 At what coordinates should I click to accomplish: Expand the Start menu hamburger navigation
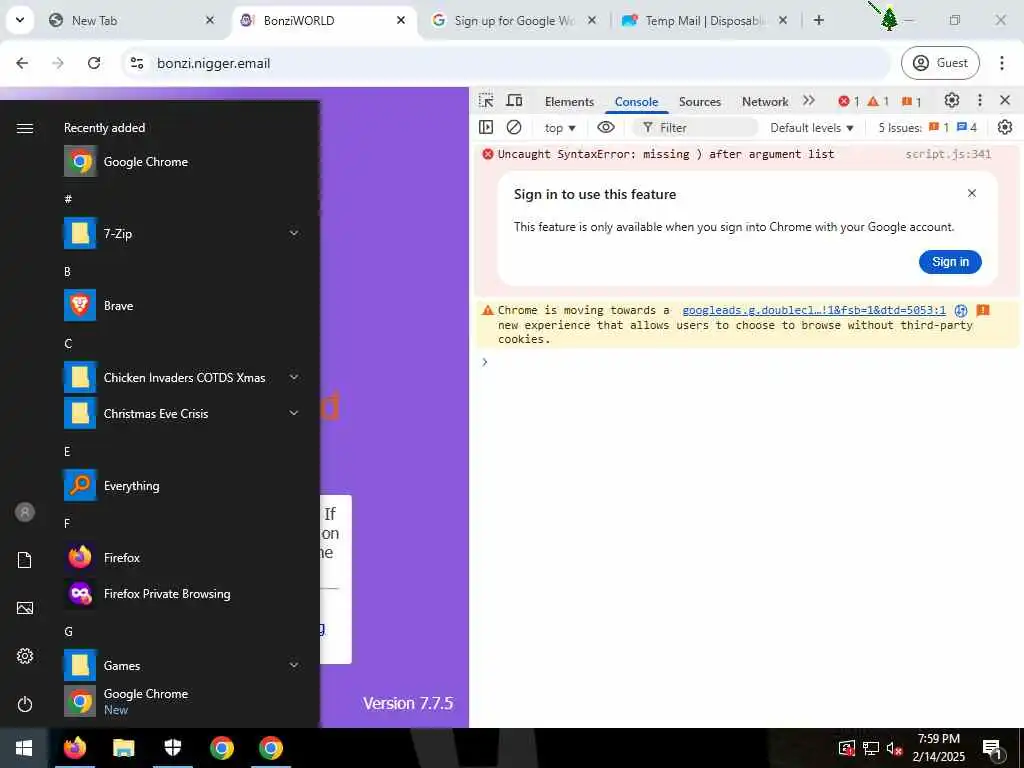pyautogui.click(x=25, y=128)
